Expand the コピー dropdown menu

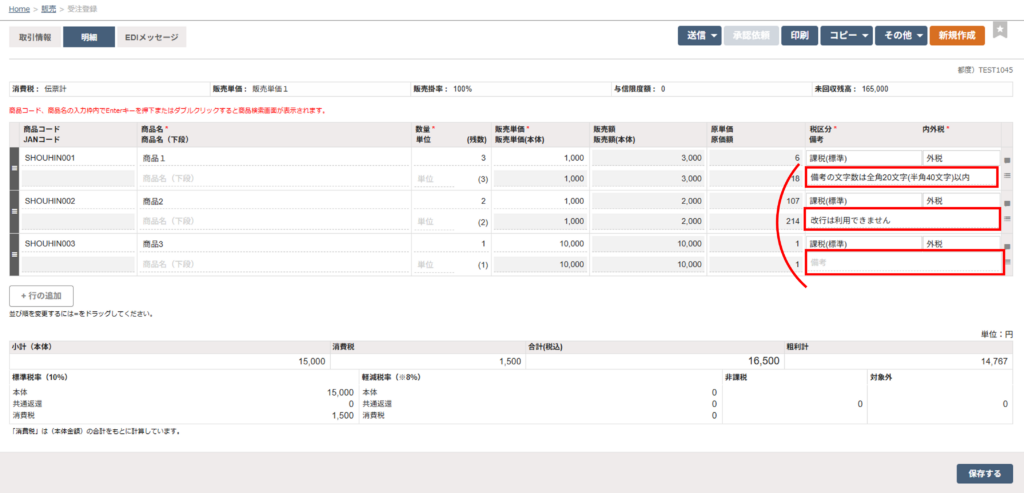tap(847, 36)
